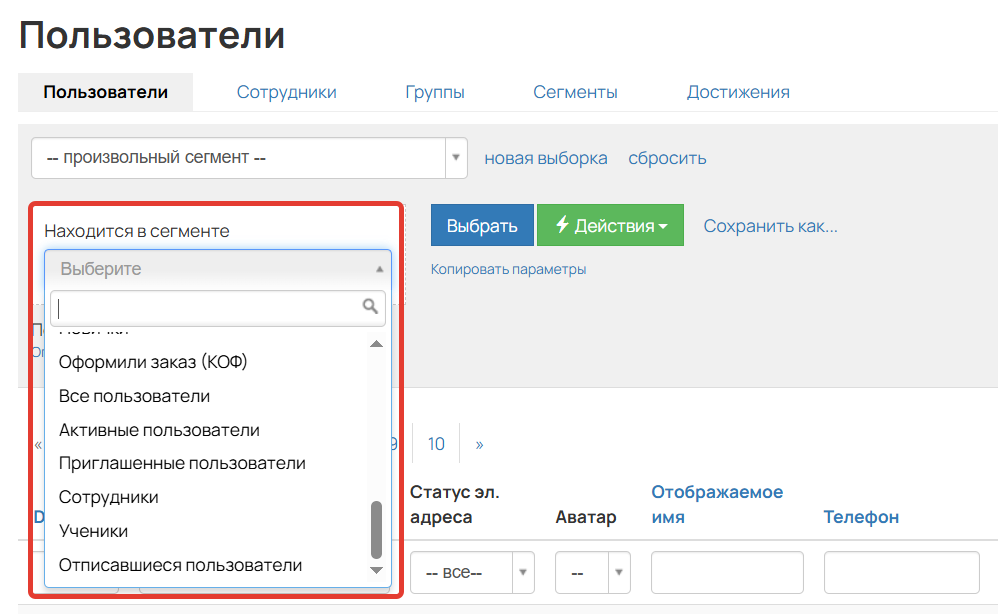Click the Телефон filter input field
Screen dimensions: 998x614
[901, 572]
